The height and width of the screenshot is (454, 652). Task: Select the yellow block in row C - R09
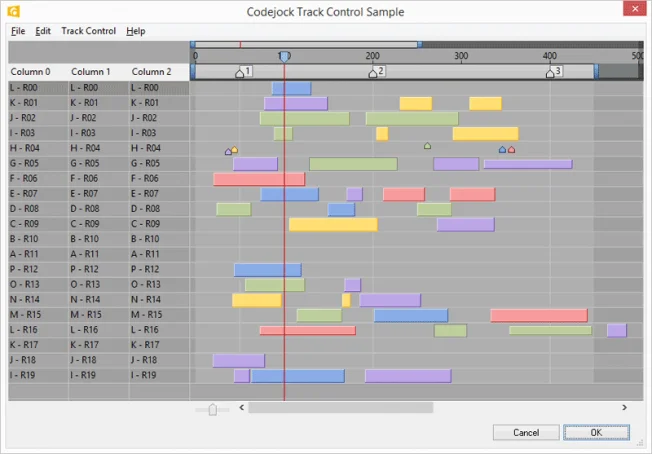click(332, 224)
